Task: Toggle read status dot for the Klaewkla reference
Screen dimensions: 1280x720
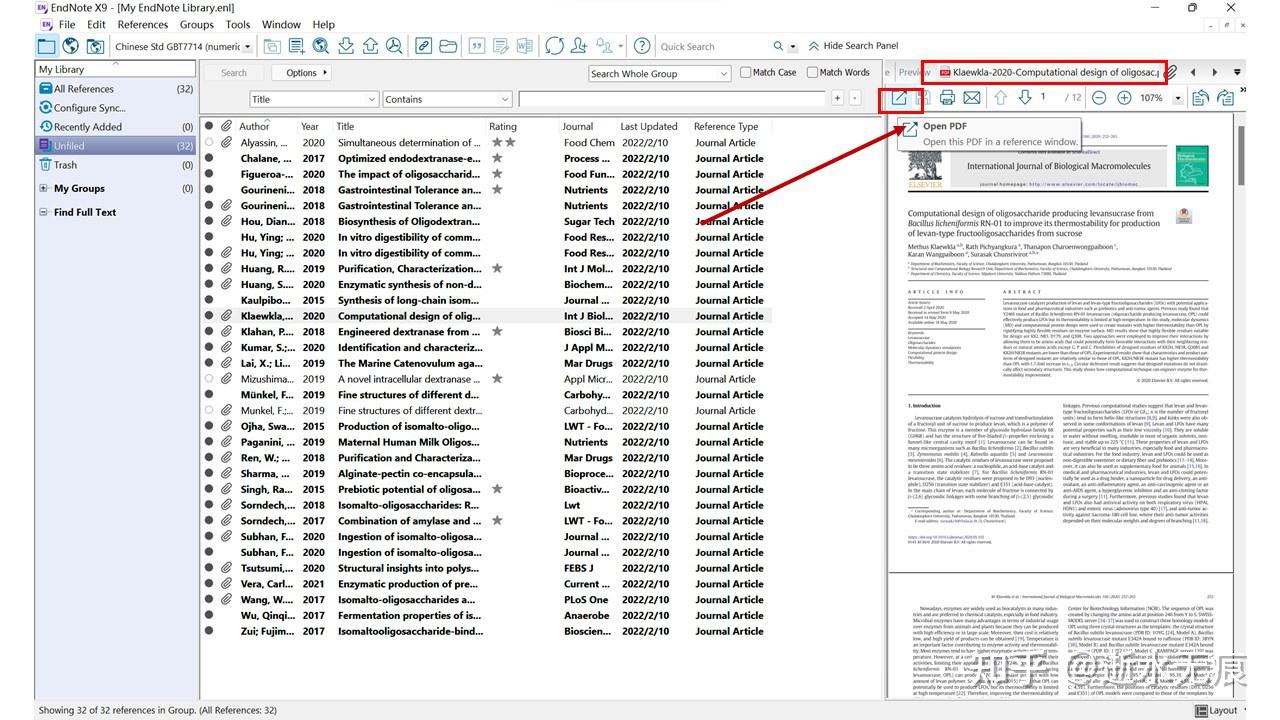Action: (x=208, y=315)
